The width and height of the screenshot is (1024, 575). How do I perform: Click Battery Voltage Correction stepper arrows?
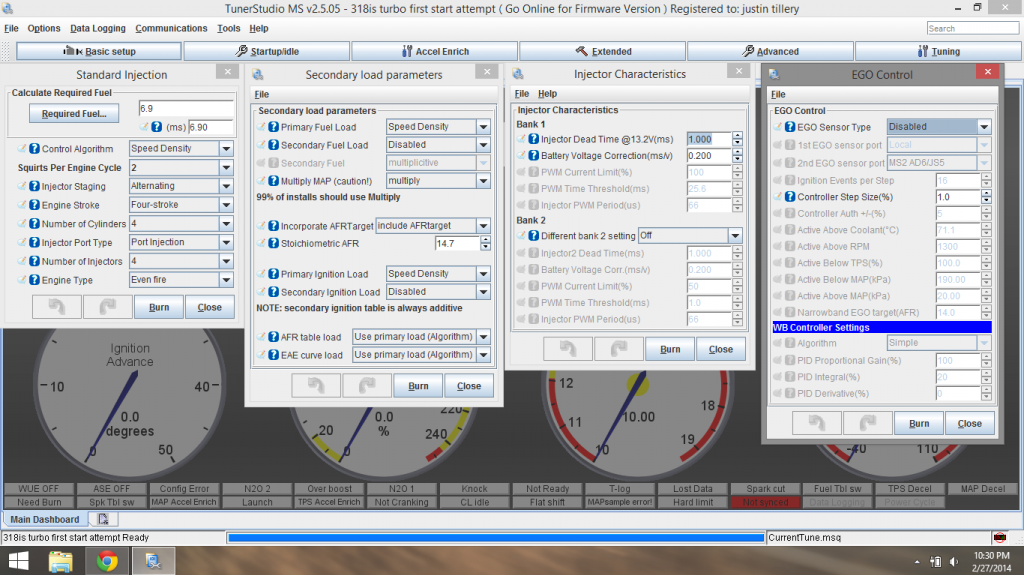[737, 156]
